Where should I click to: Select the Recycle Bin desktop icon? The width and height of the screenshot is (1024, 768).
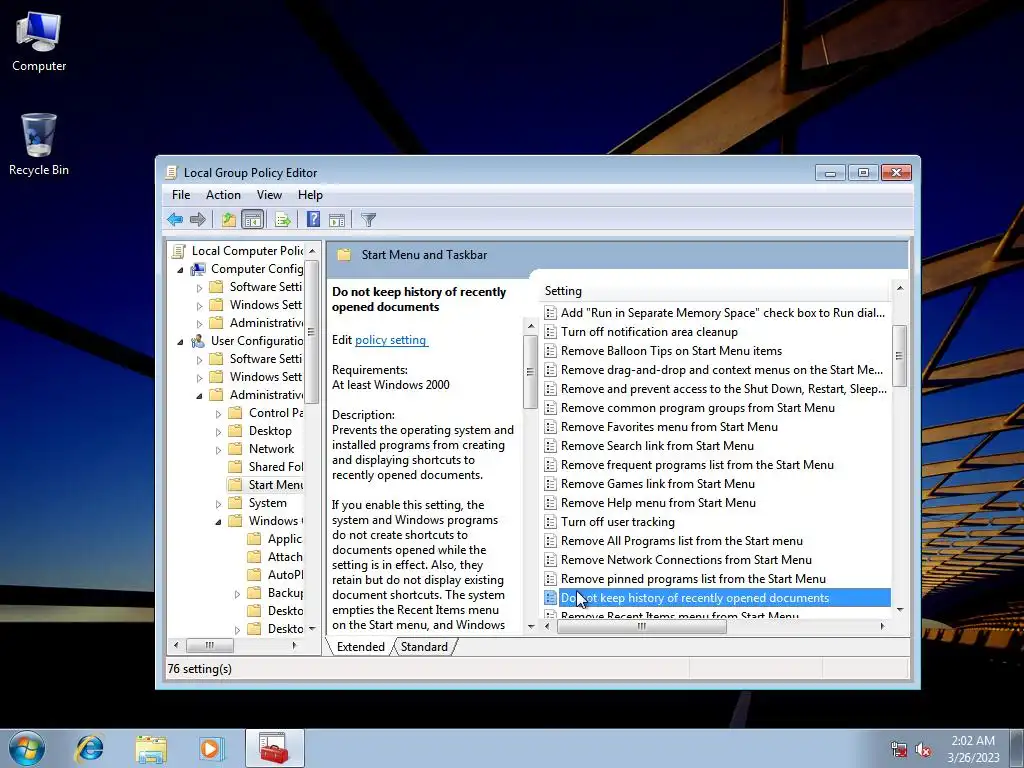click(x=39, y=144)
